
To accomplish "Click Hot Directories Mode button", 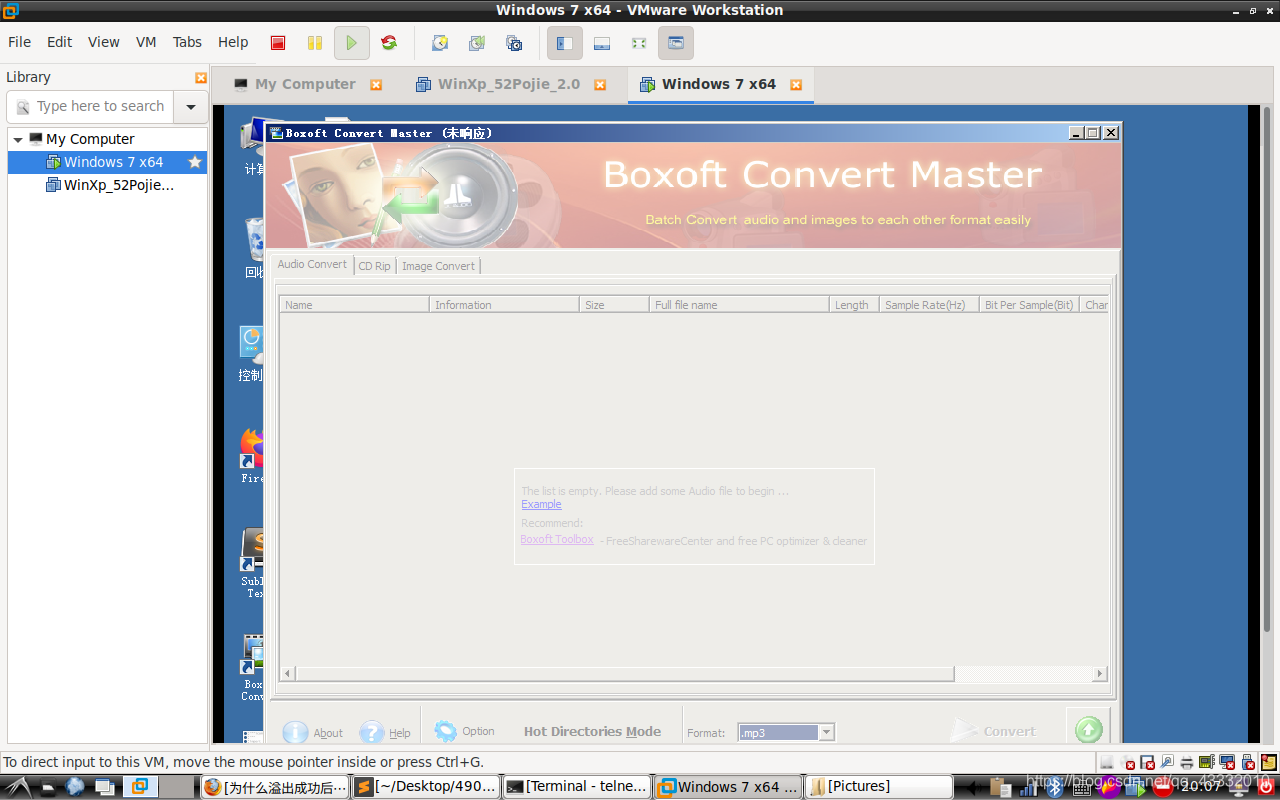I will [x=592, y=732].
